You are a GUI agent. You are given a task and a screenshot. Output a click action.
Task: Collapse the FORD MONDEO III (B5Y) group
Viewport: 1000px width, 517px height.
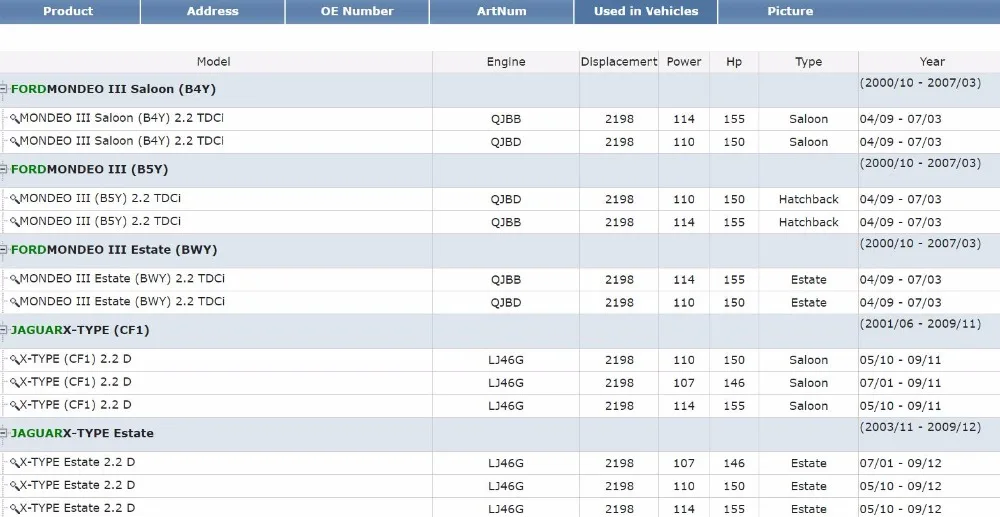4,170
